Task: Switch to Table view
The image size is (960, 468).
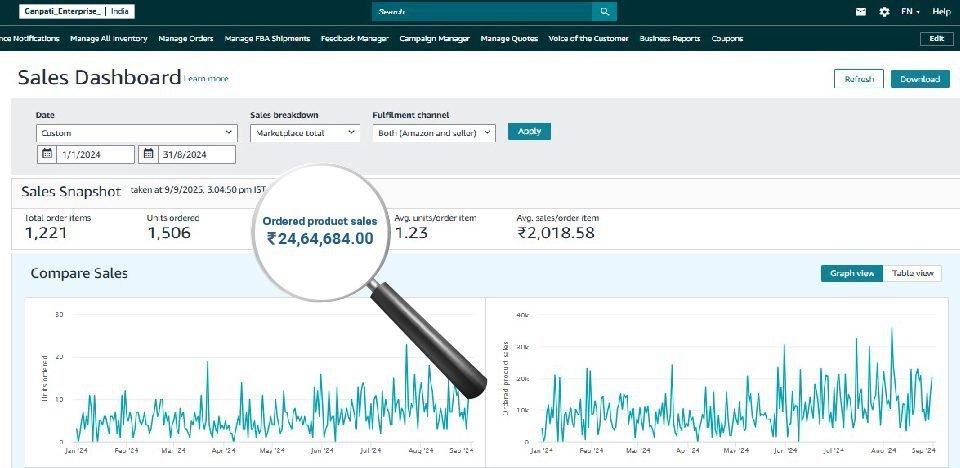Action: tap(912, 273)
